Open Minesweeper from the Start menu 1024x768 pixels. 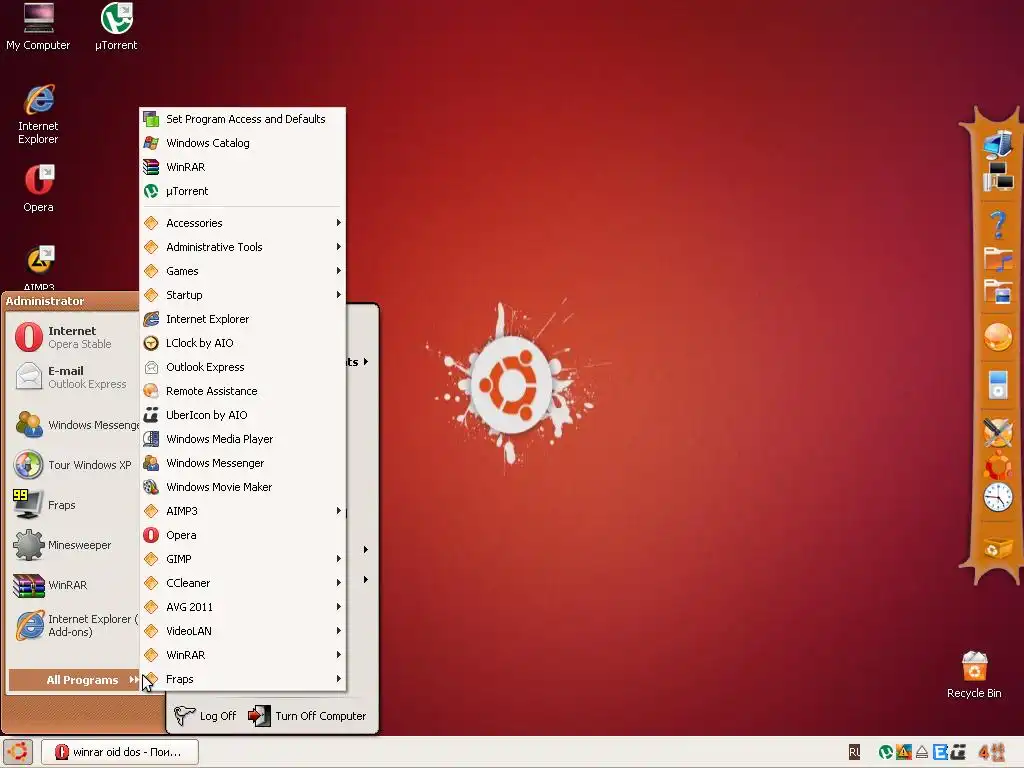click(x=74, y=545)
